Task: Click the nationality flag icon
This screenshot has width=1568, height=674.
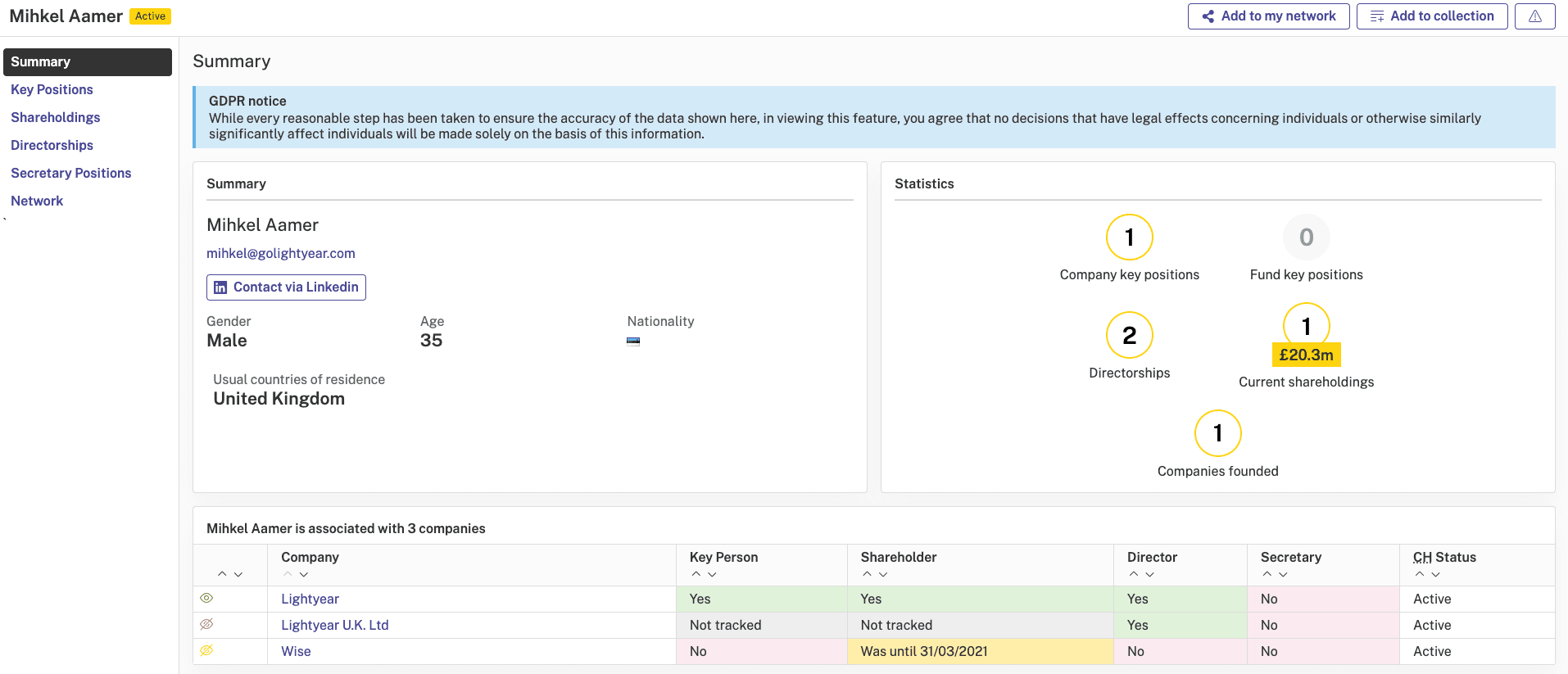Action: 633,342
